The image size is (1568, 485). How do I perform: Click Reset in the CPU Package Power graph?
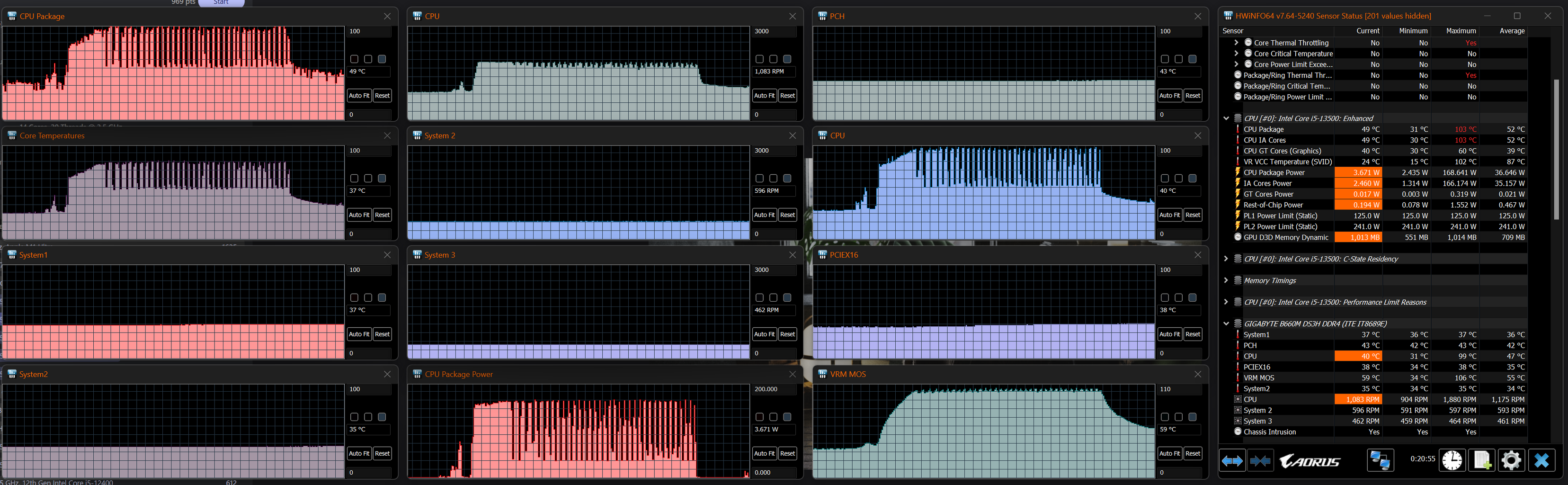click(x=788, y=454)
